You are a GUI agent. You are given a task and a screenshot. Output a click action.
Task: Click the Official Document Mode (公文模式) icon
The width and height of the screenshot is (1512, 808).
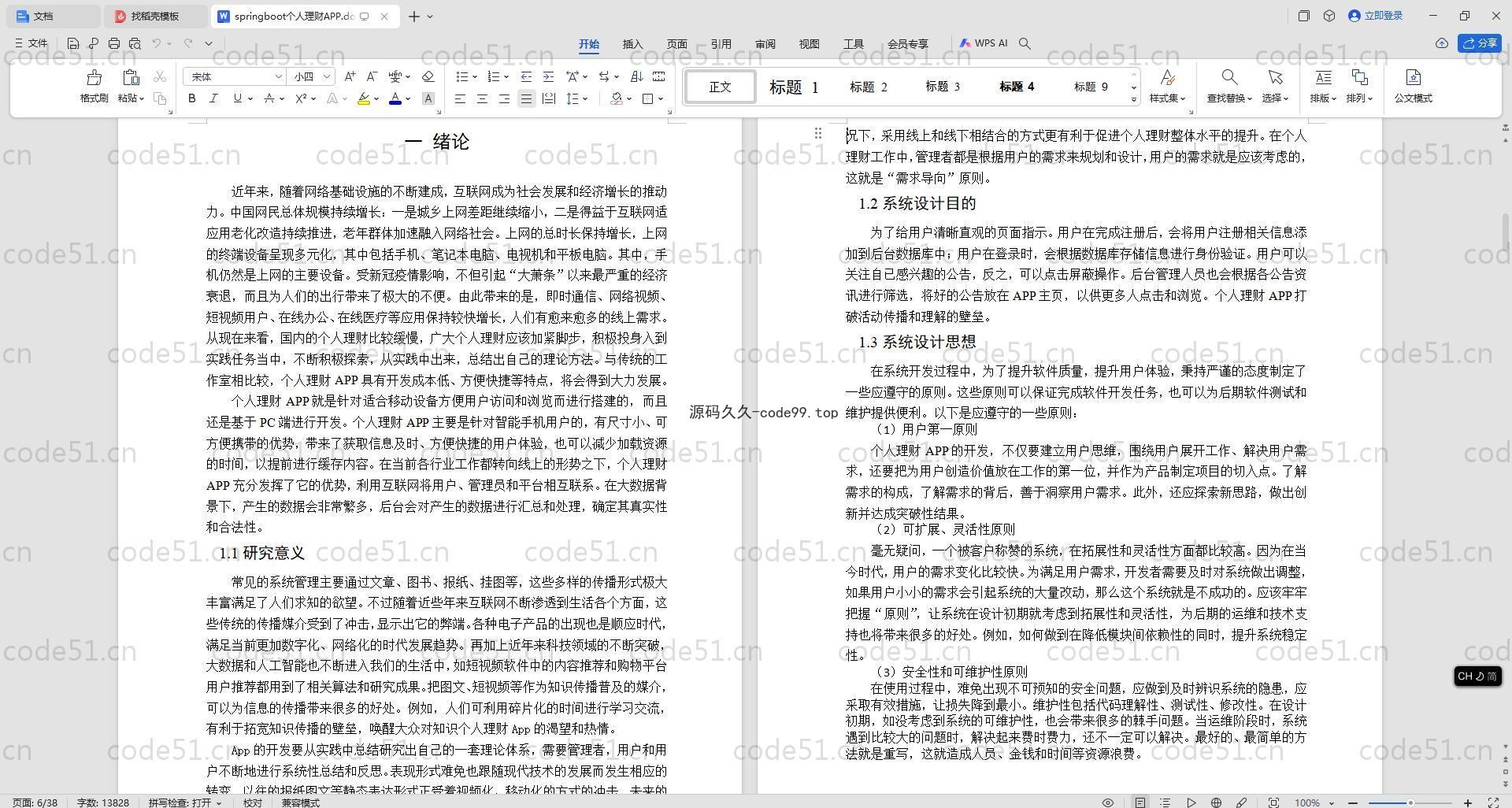1413,77
